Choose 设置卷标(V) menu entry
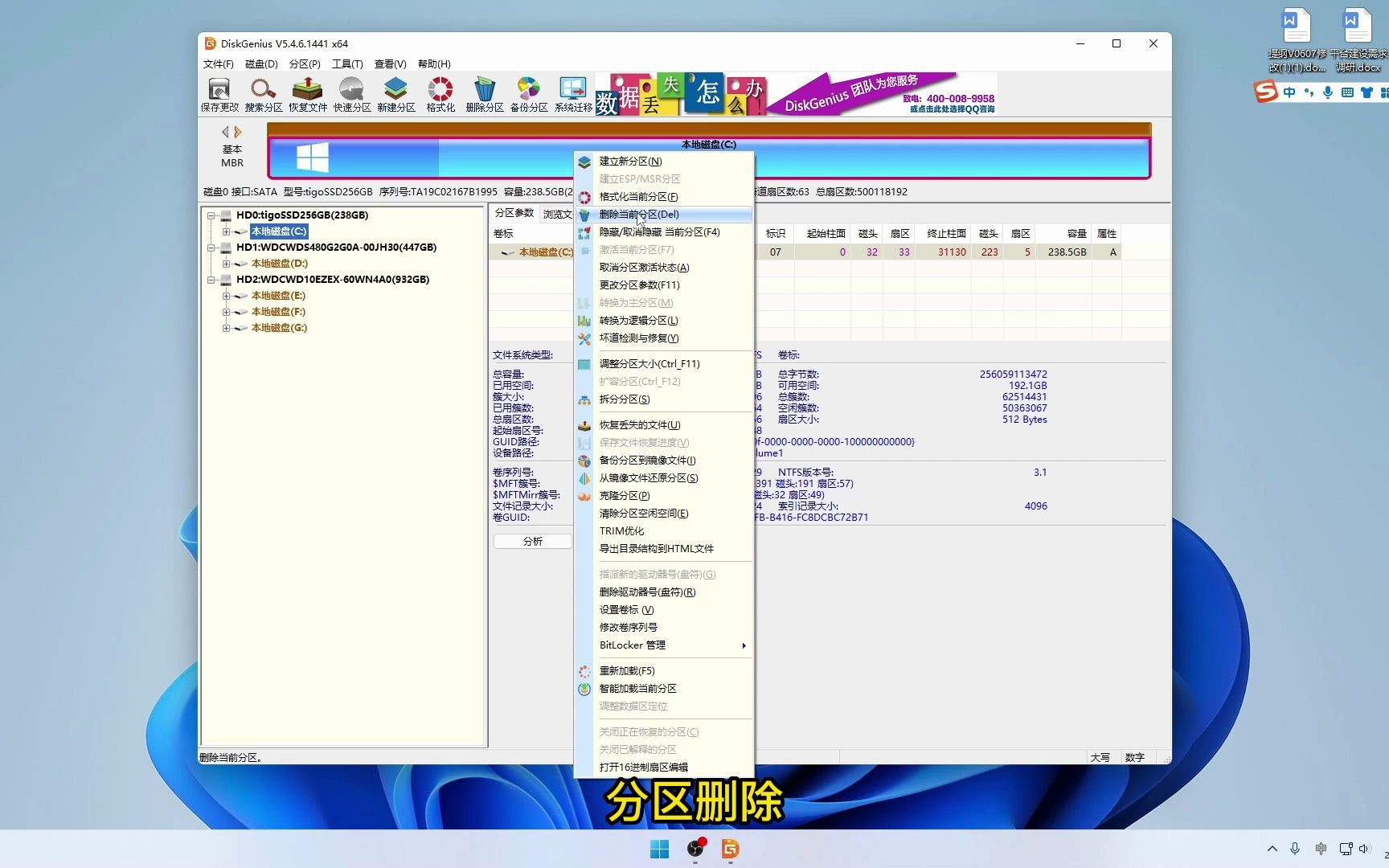 [664, 610]
